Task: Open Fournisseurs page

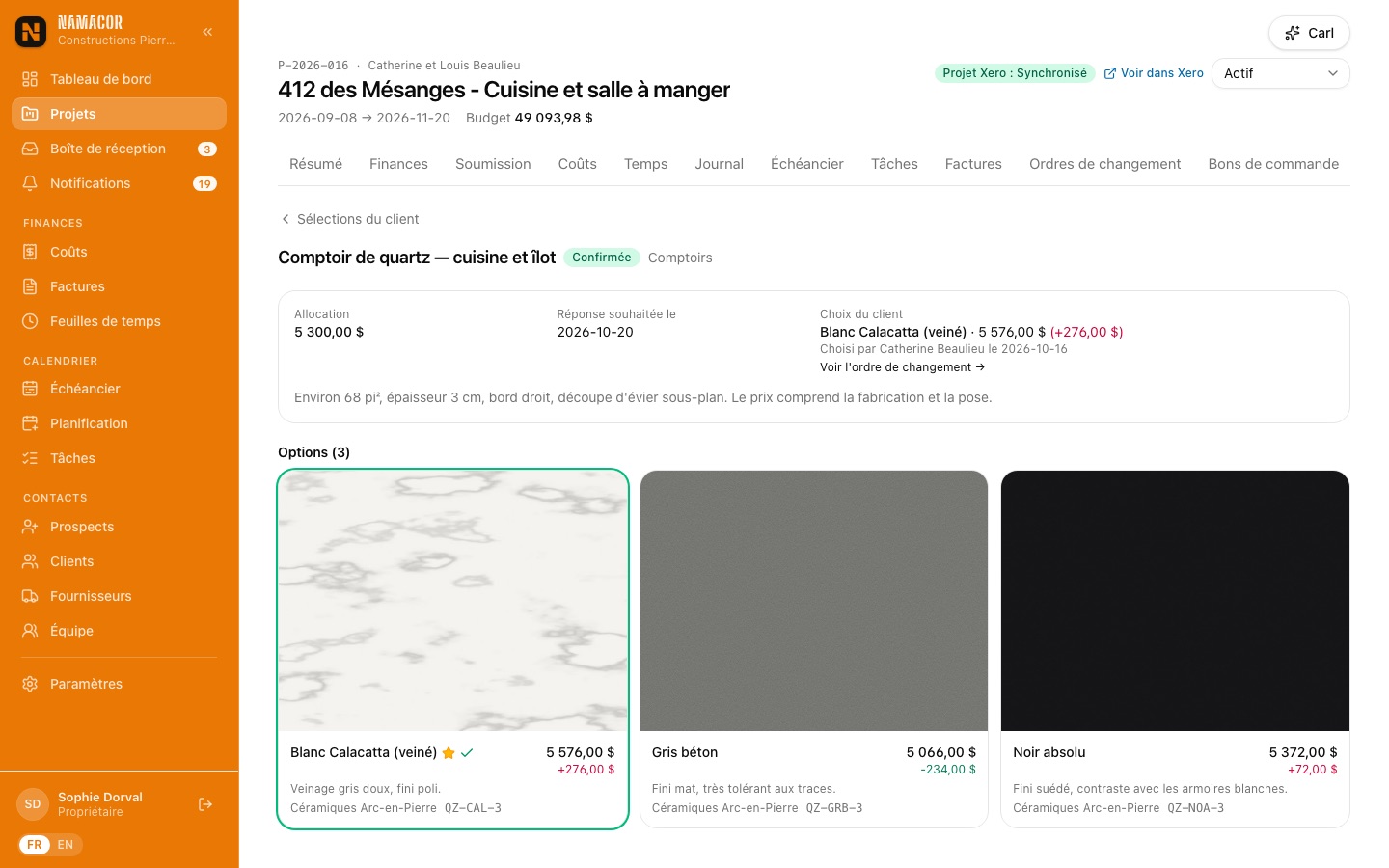Action: (x=119, y=596)
